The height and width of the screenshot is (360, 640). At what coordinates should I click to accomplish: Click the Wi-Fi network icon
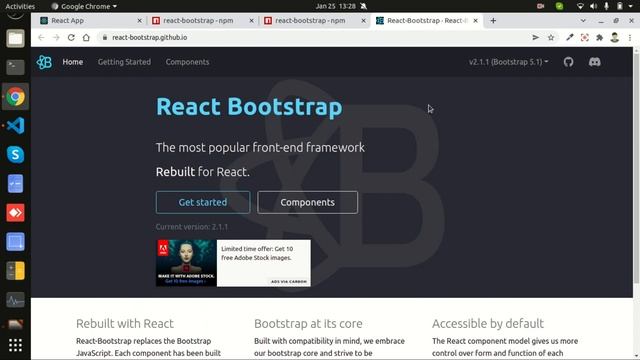coord(580,6)
